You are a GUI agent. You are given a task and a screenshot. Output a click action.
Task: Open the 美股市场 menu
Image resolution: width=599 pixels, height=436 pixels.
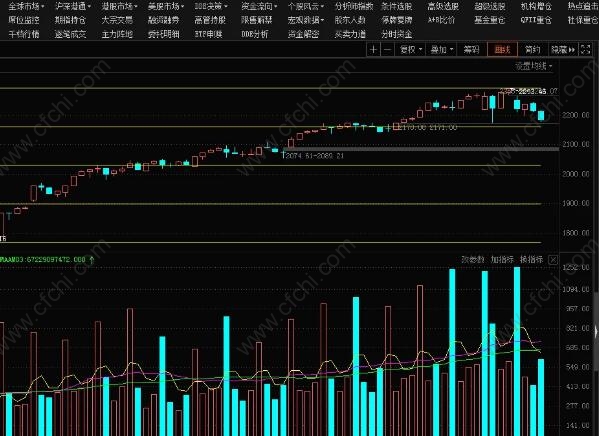[166, 6]
